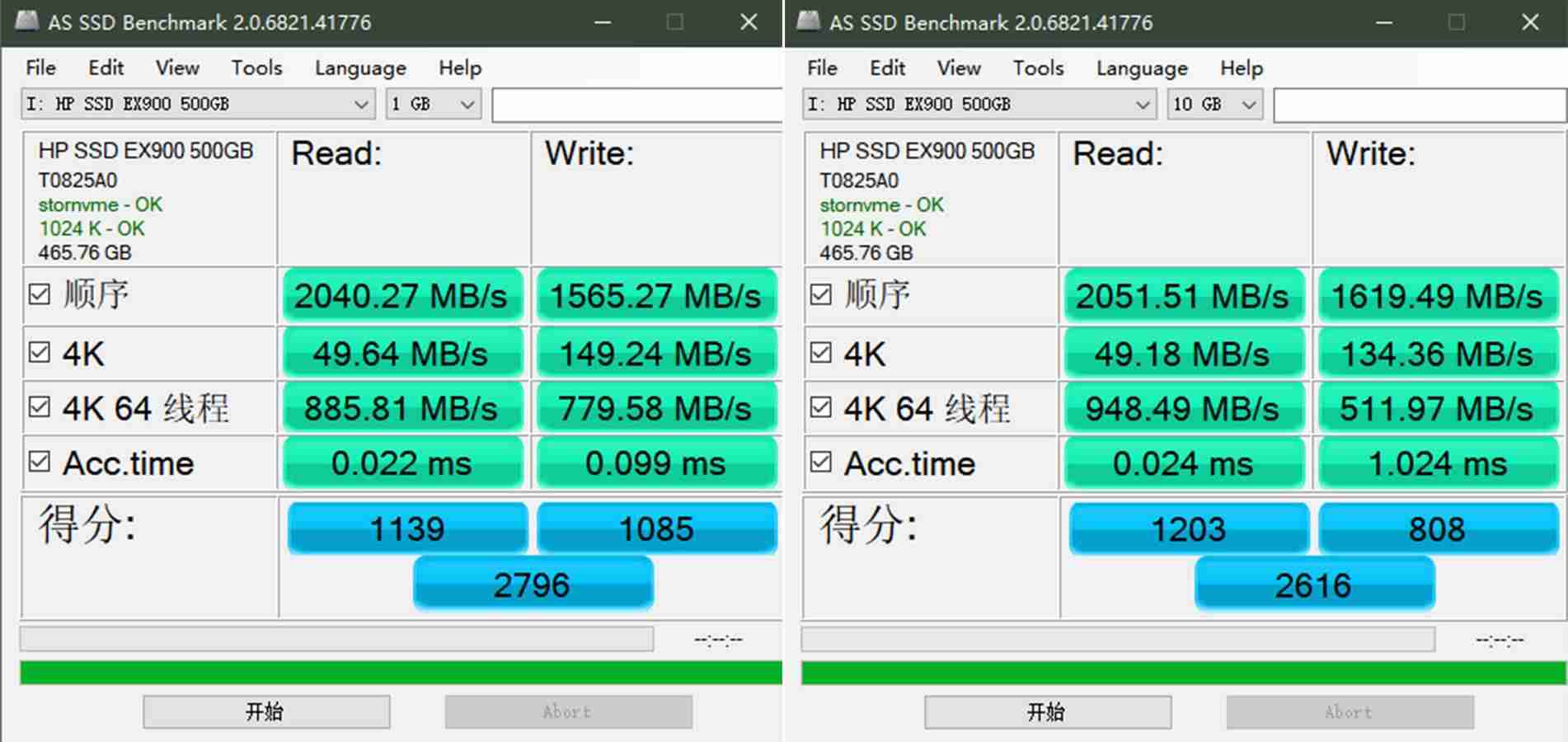Click the 149.24 MB/s 4K write result
This screenshot has height=742, width=1568.
tap(656, 354)
